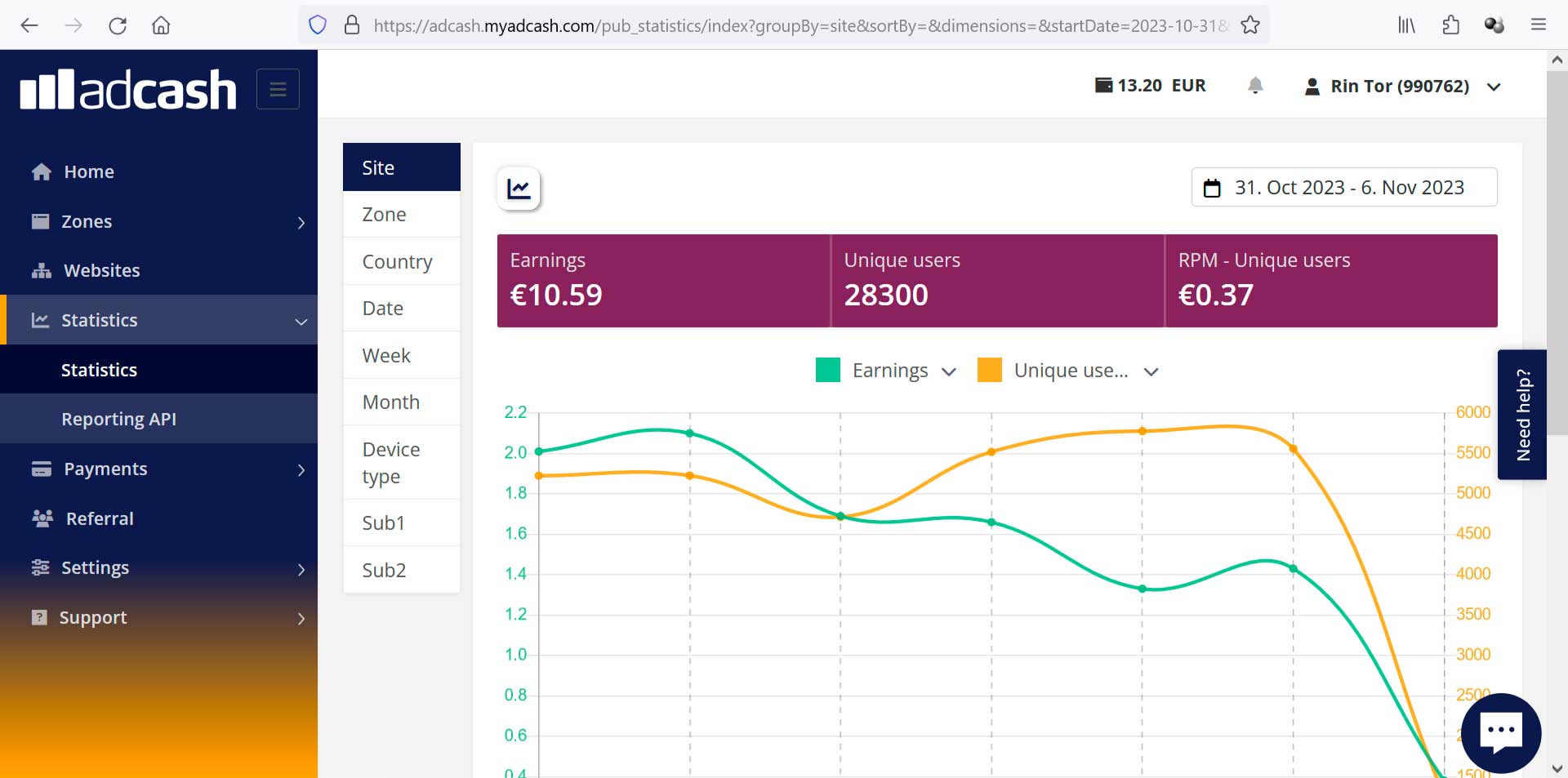Viewport: 1568px width, 778px height.
Task: Open the Need help? side panel
Action: 1522,415
